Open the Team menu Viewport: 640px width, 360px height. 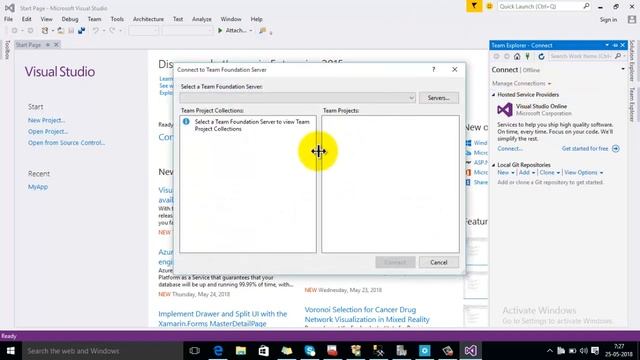94,19
